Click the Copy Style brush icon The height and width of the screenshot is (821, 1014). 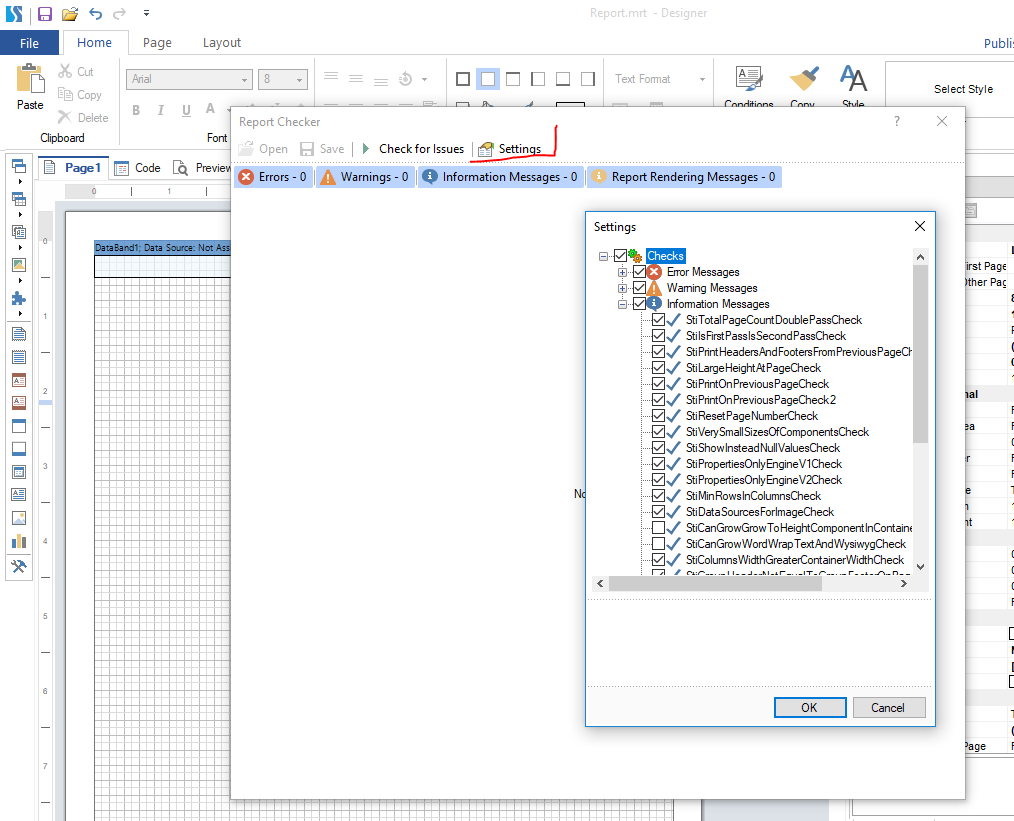point(804,79)
